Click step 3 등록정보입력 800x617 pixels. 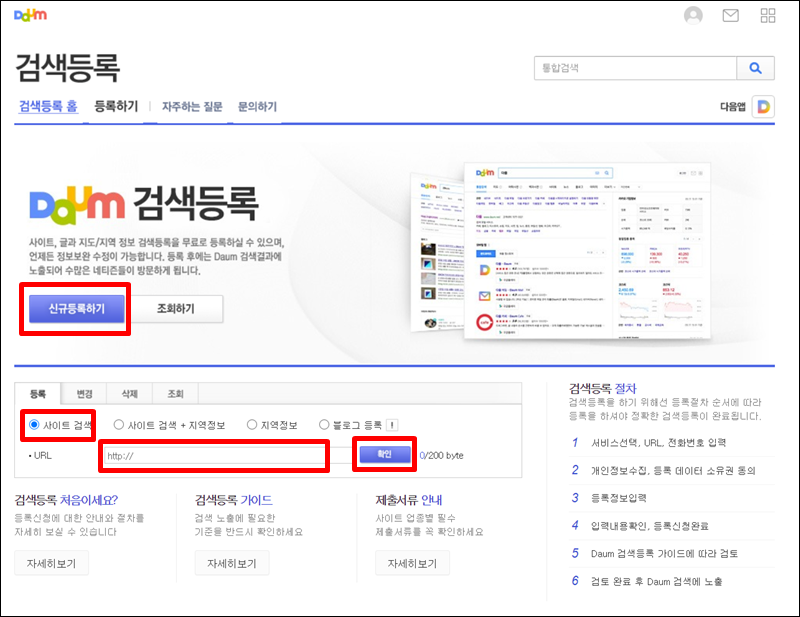coord(618,498)
